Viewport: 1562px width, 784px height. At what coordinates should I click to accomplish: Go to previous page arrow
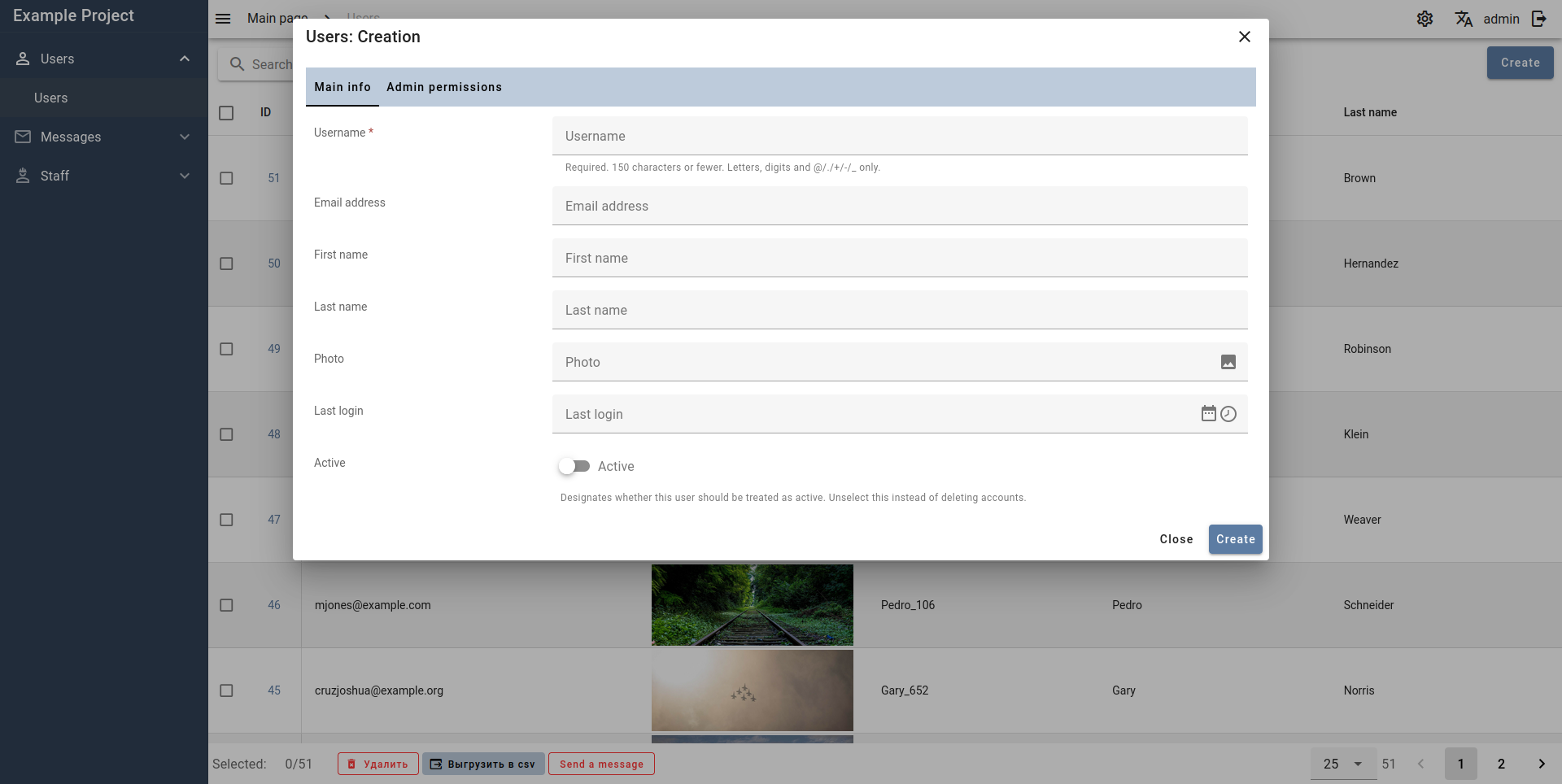point(1420,764)
